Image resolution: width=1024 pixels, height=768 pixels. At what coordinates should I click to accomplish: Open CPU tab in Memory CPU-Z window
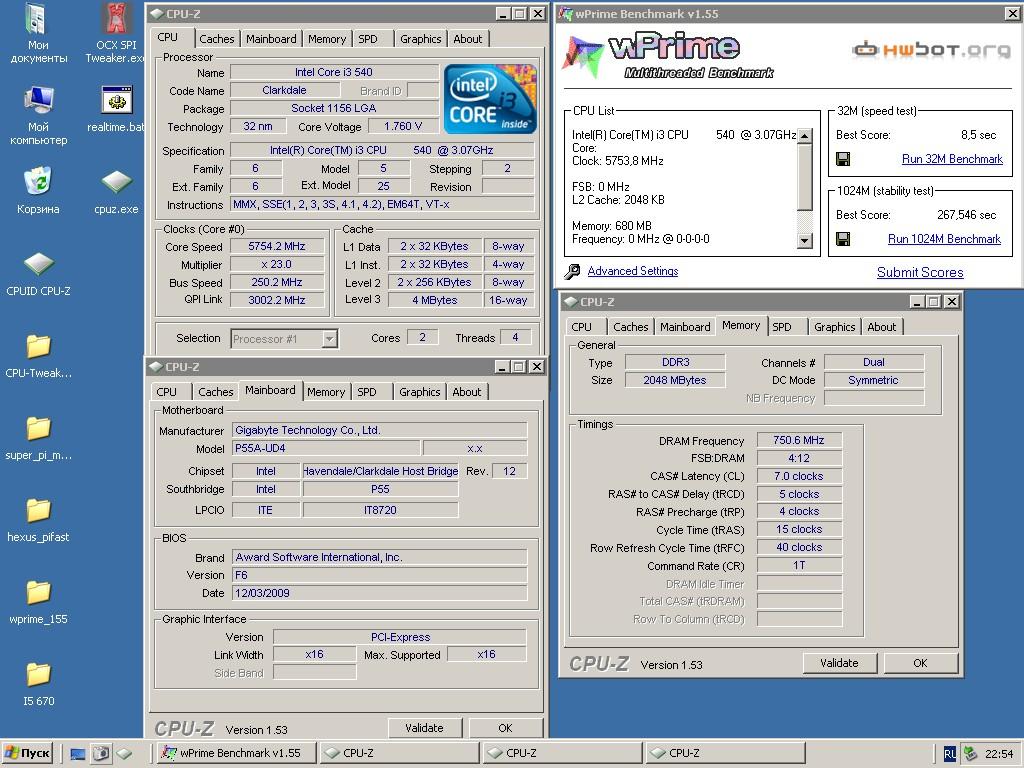tap(581, 327)
